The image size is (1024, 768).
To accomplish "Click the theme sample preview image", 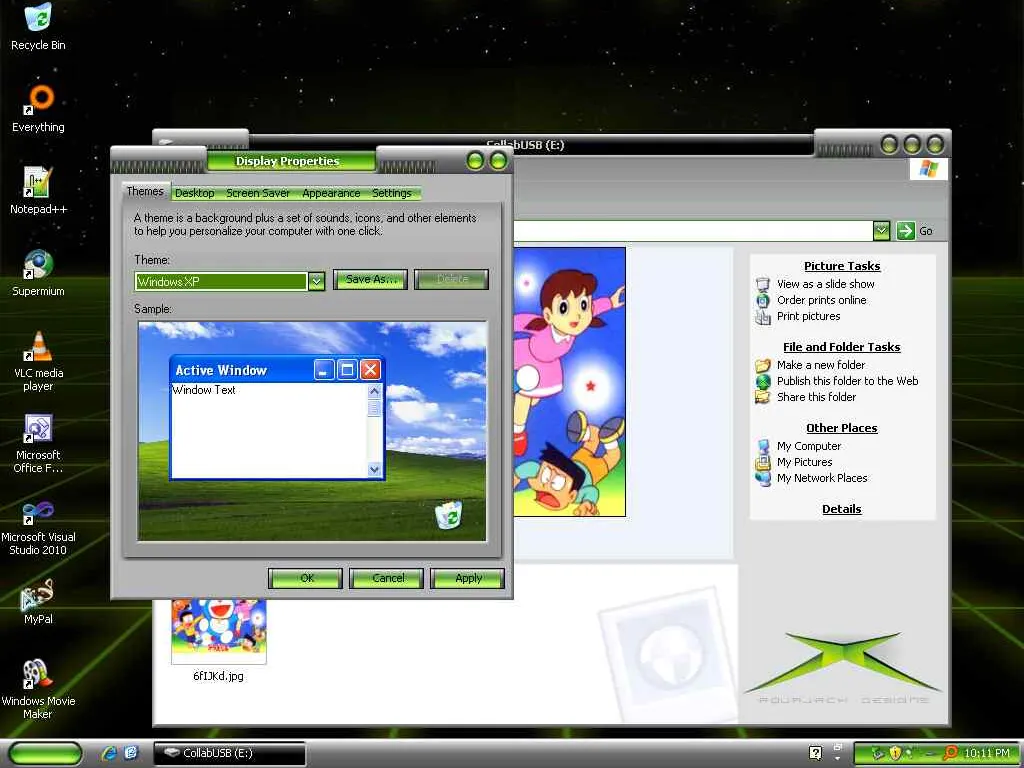I will pyautogui.click(x=312, y=431).
